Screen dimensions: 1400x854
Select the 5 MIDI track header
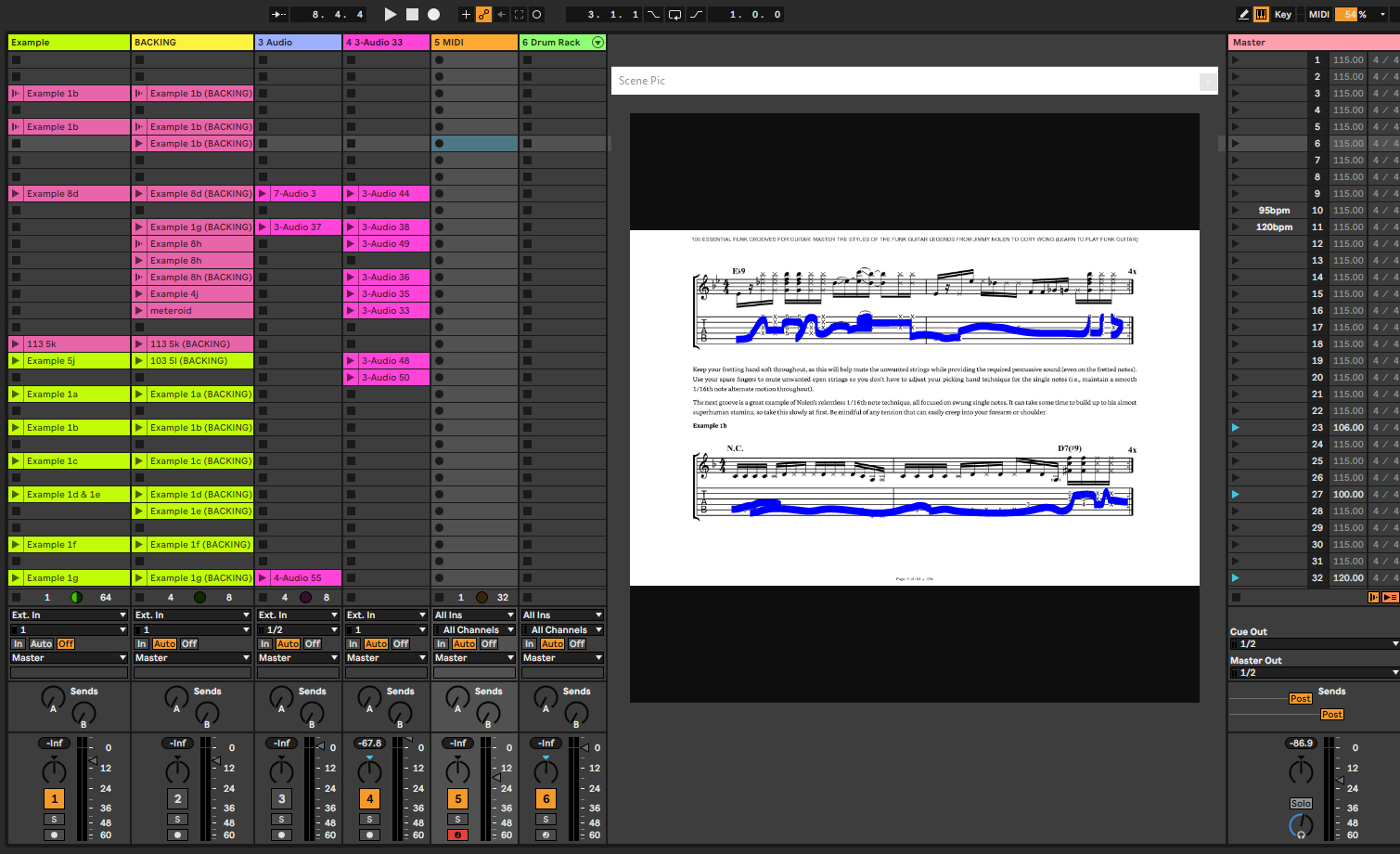474,43
